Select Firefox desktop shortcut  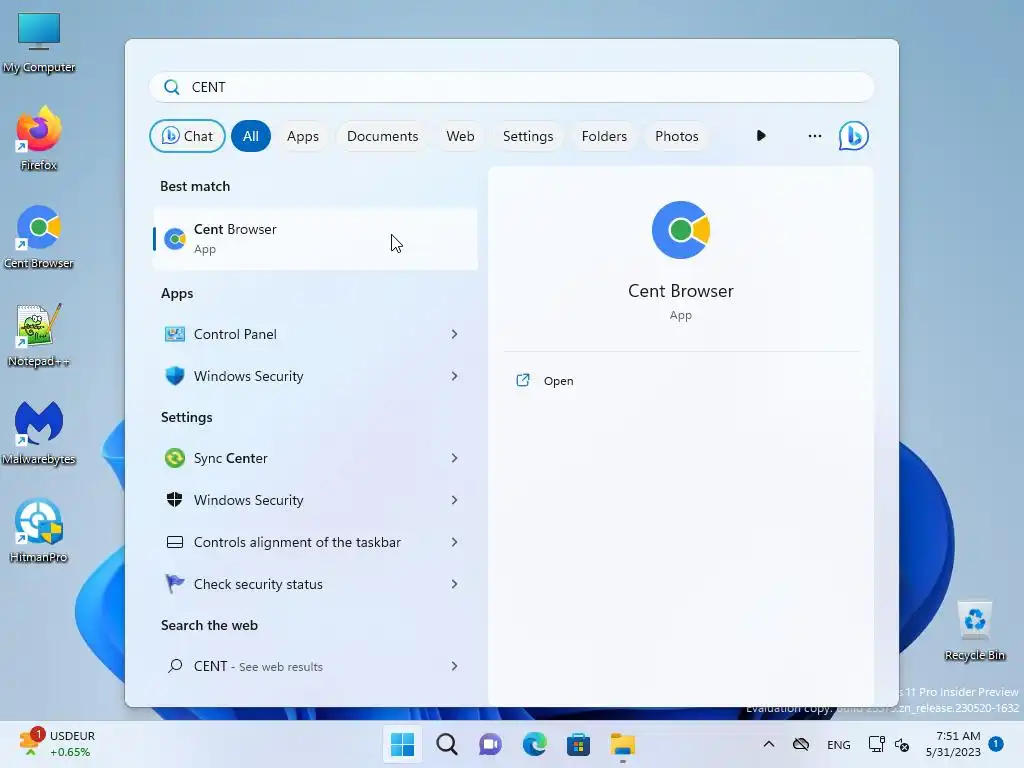tap(39, 139)
